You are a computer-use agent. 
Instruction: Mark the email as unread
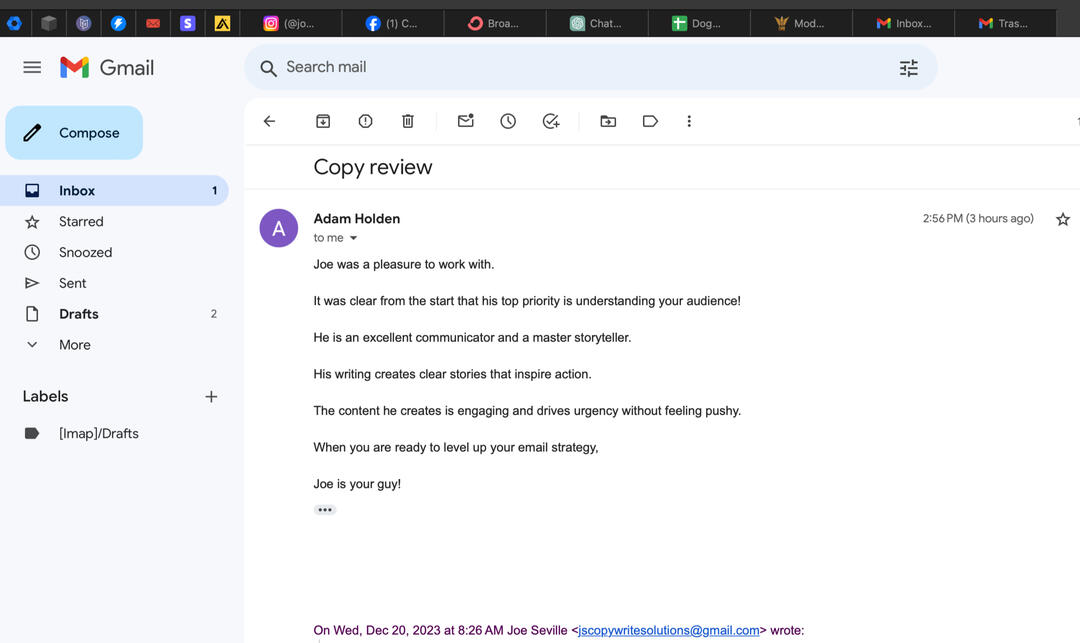click(x=465, y=121)
